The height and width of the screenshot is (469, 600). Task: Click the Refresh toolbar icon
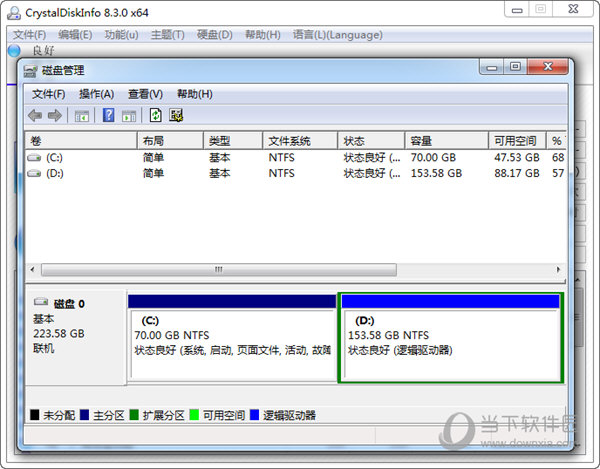pos(155,115)
